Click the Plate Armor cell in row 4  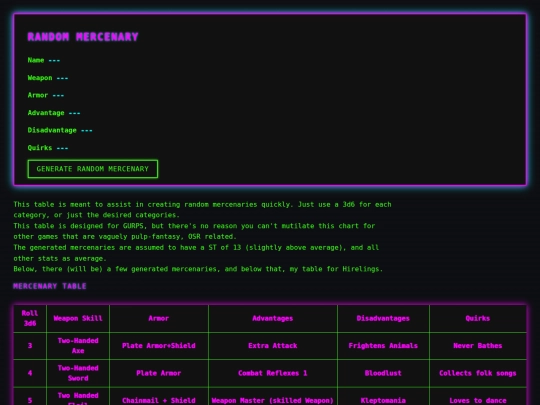coord(159,373)
